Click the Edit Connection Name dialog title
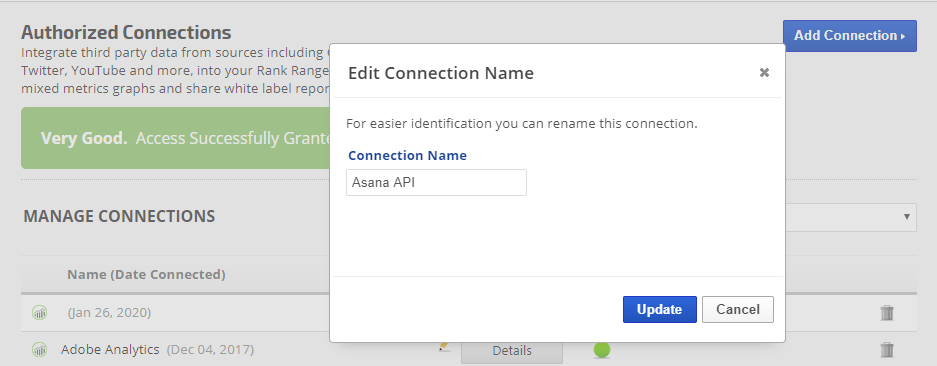 point(441,73)
